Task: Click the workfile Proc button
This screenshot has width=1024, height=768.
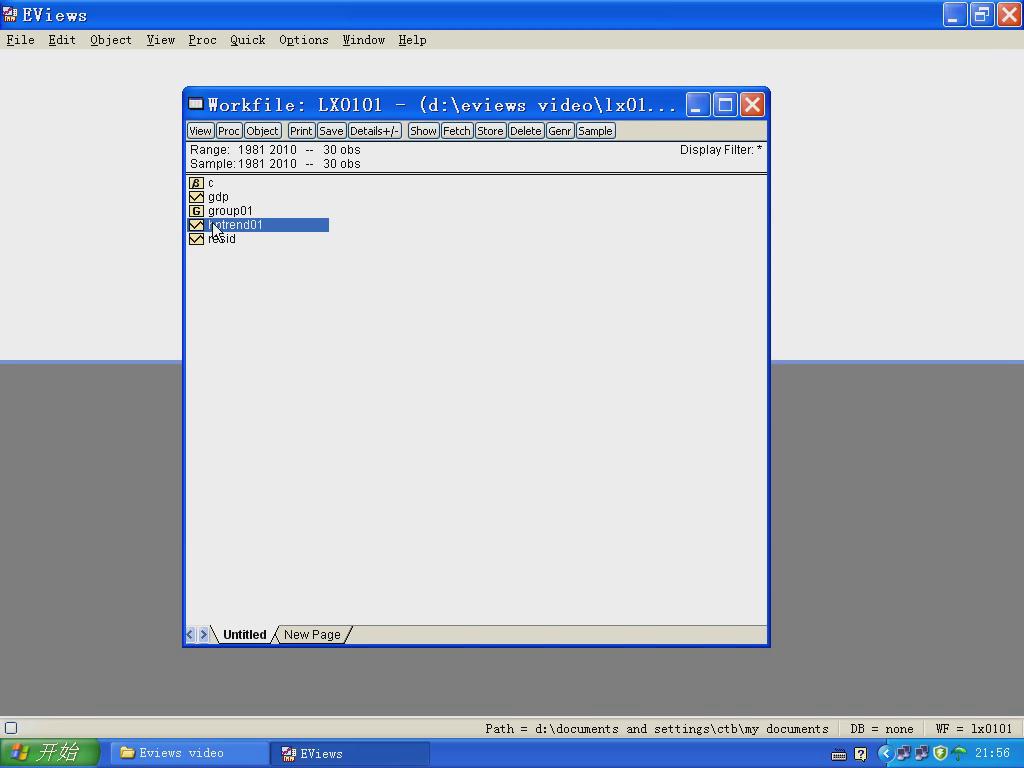Action: 229,131
